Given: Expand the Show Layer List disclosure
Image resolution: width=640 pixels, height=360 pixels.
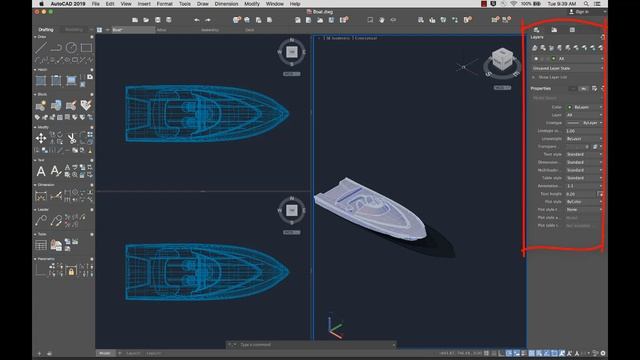Looking at the screenshot, I should tap(533, 77).
